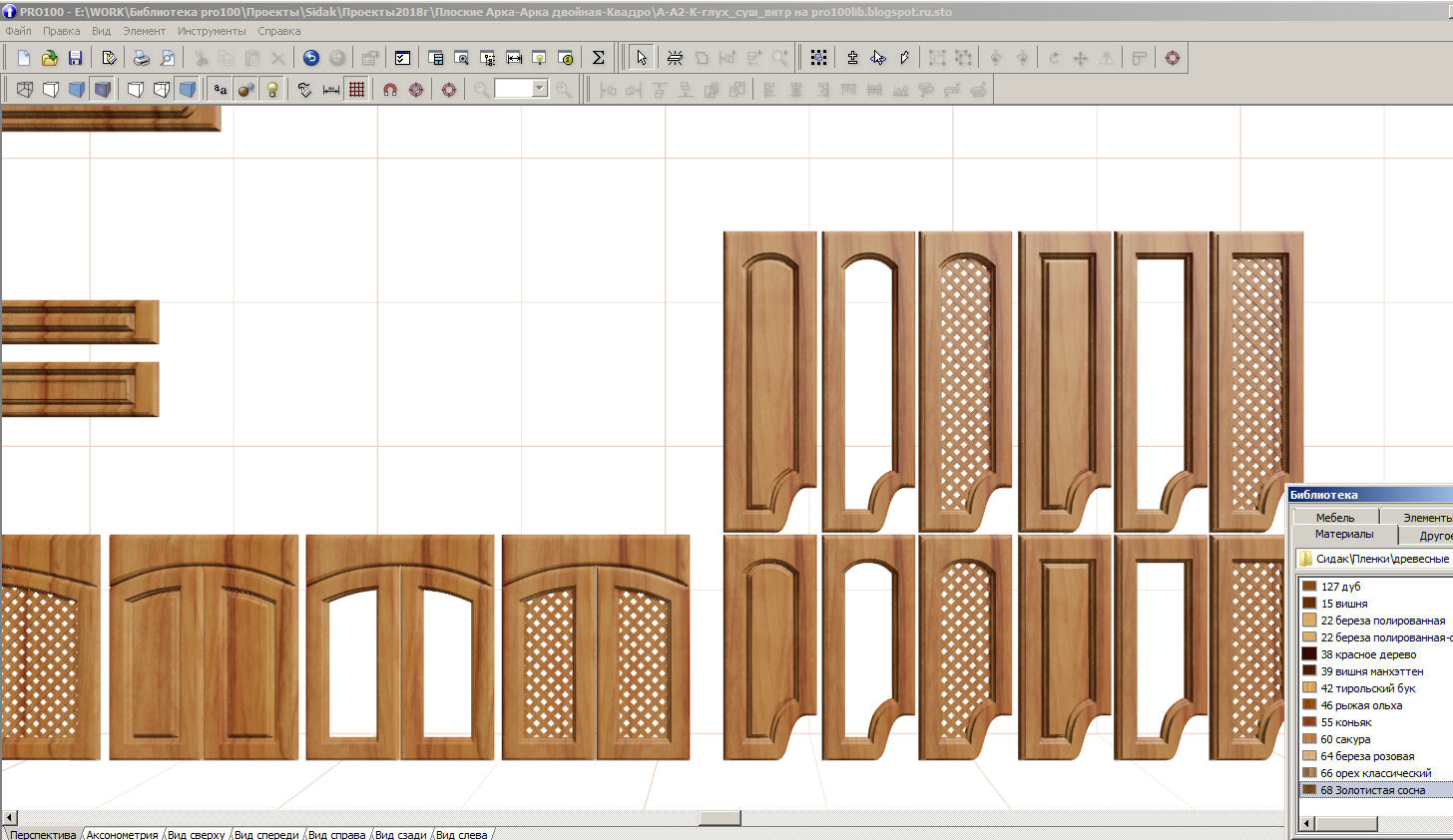Open the Сидак\Пленки\древесные library folder icon

tap(1305, 559)
